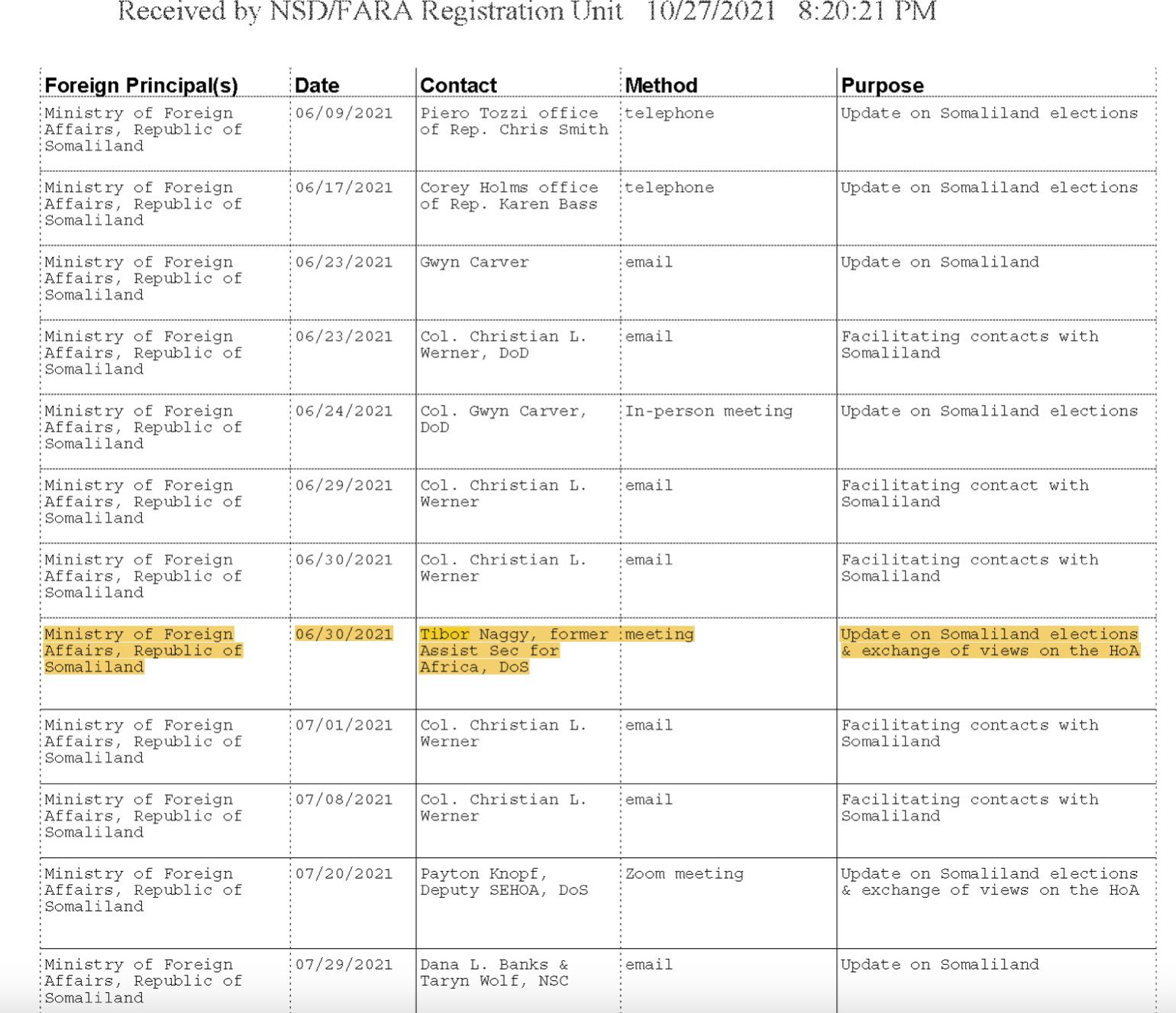Click the highlighted purpose text mentioning HoA

click(x=990, y=642)
